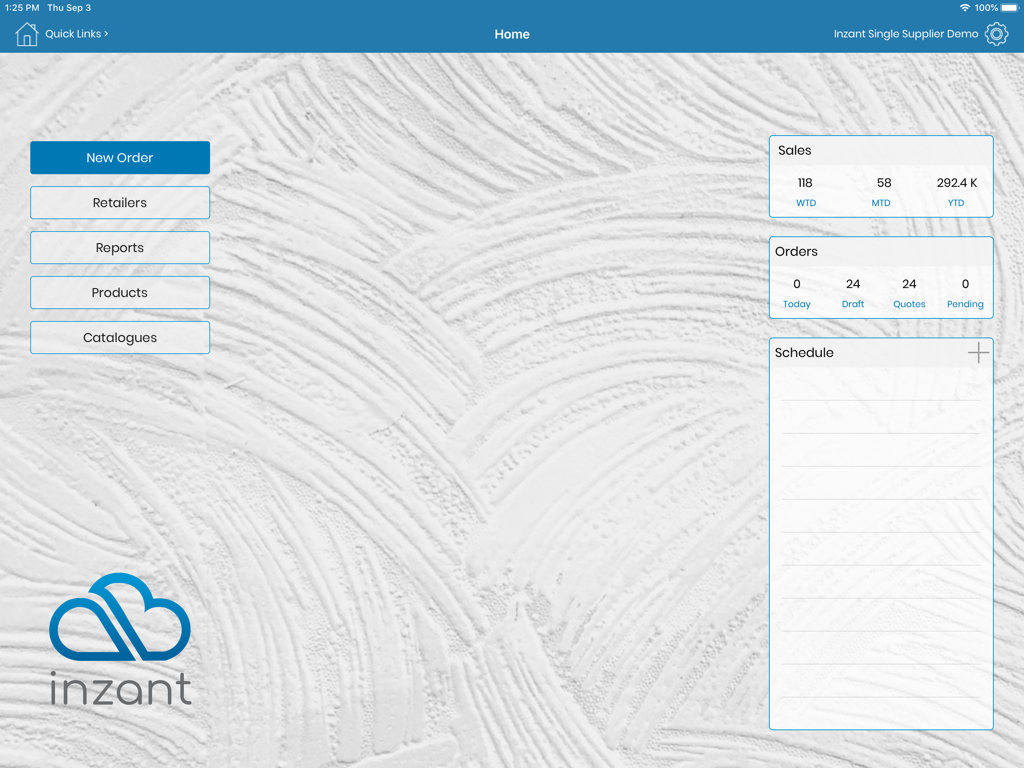The height and width of the screenshot is (768, 1024).
Task: Add a schedule entry via the plus icon
Action: click(x=979, y=352)
